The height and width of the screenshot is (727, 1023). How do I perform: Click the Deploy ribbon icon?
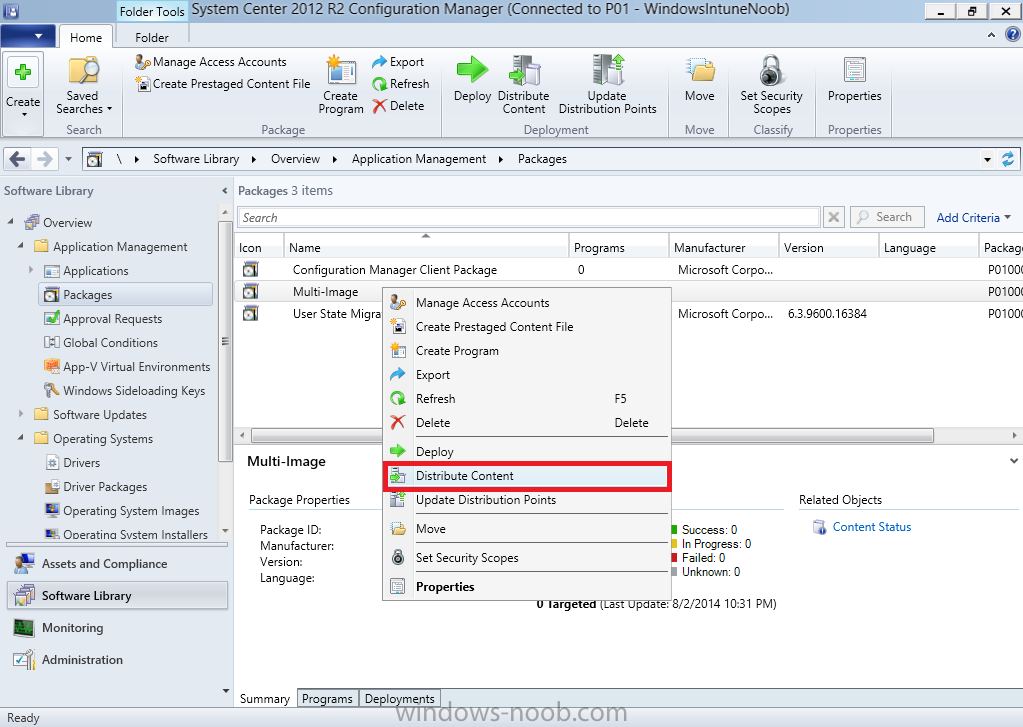click(x=472, y=70)
